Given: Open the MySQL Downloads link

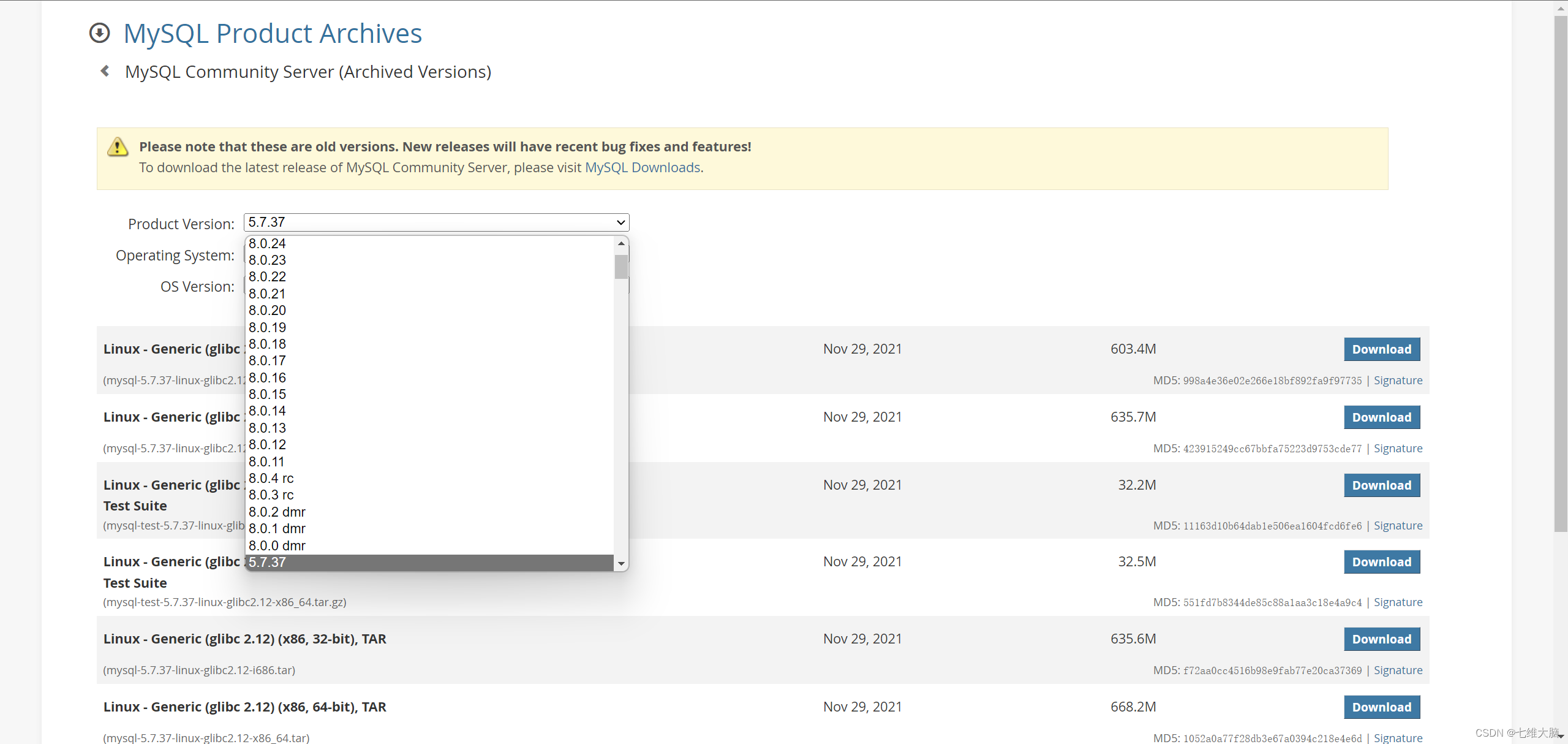Looking at the screenshot, I should click(x=643, y=167).
